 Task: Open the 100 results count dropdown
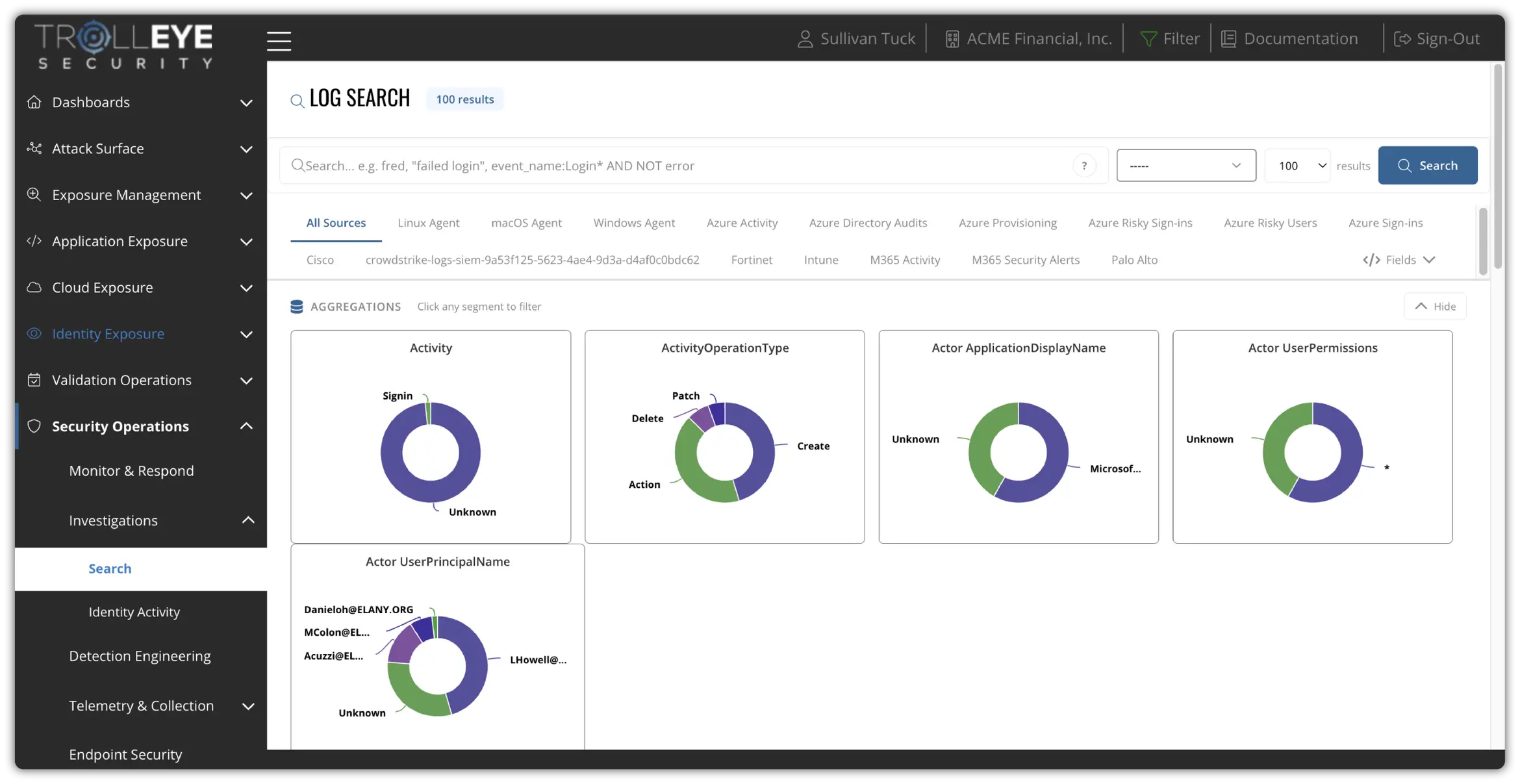pyautogui.click(x=1297, y=166)
